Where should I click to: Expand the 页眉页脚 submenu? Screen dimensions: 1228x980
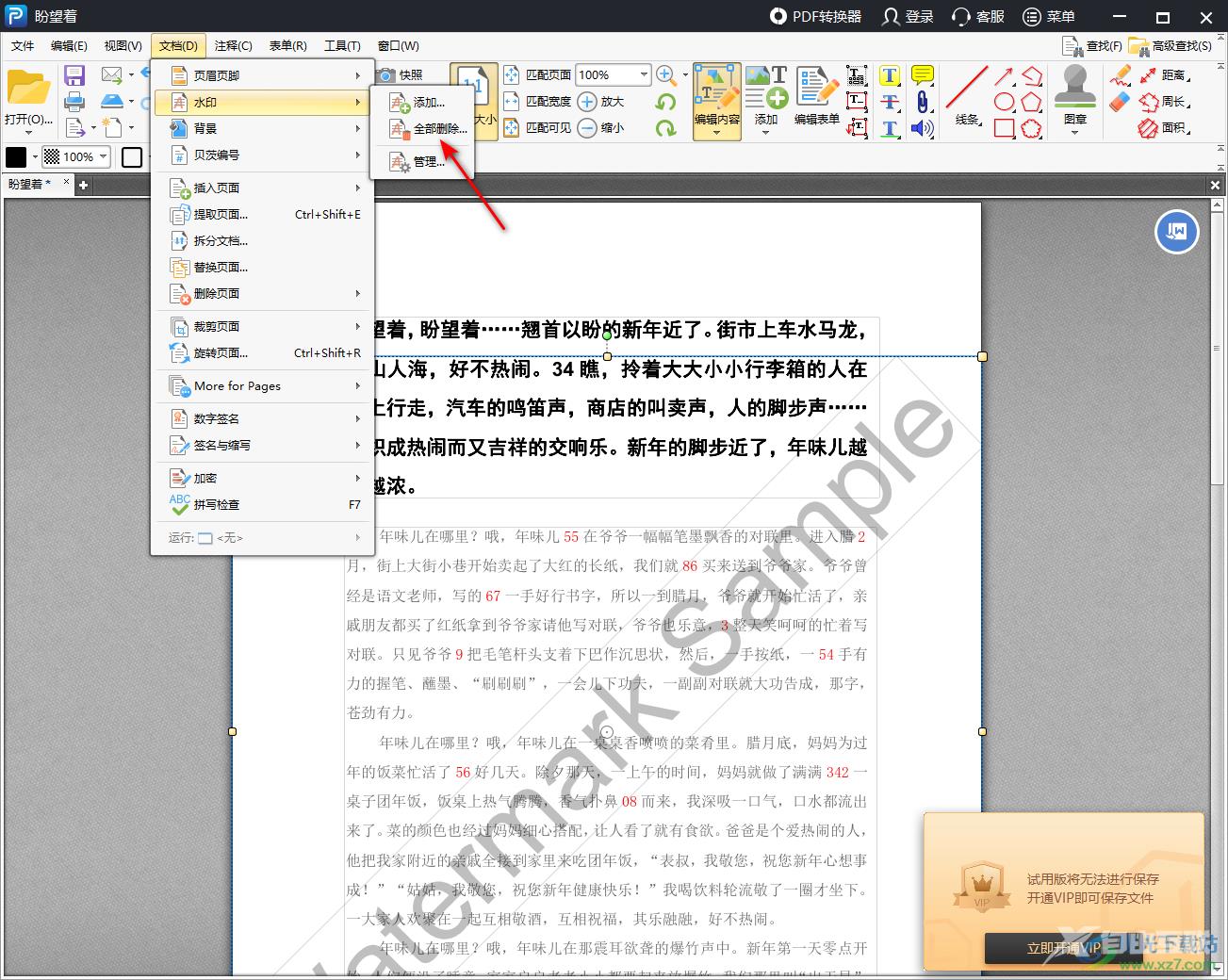pos(264,75)
